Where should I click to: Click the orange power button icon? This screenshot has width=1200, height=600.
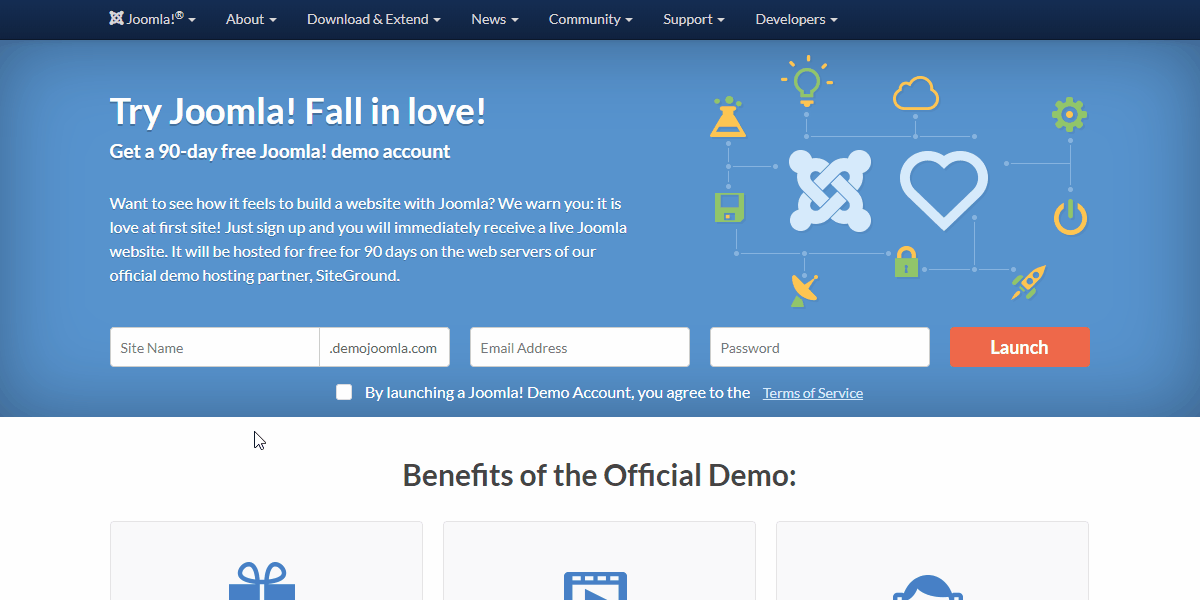pos(1070,217)
